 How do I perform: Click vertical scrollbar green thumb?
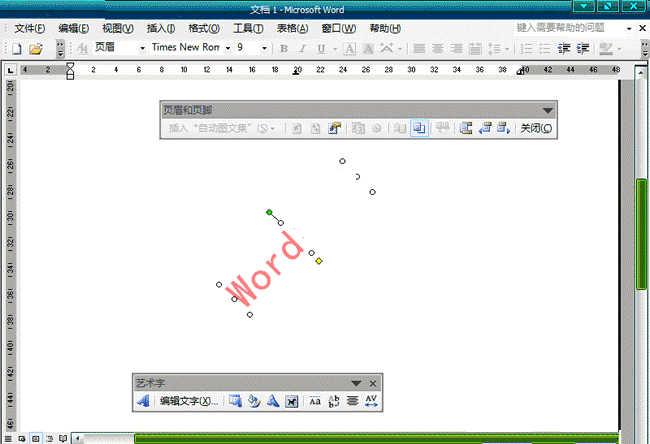point(641,234)
